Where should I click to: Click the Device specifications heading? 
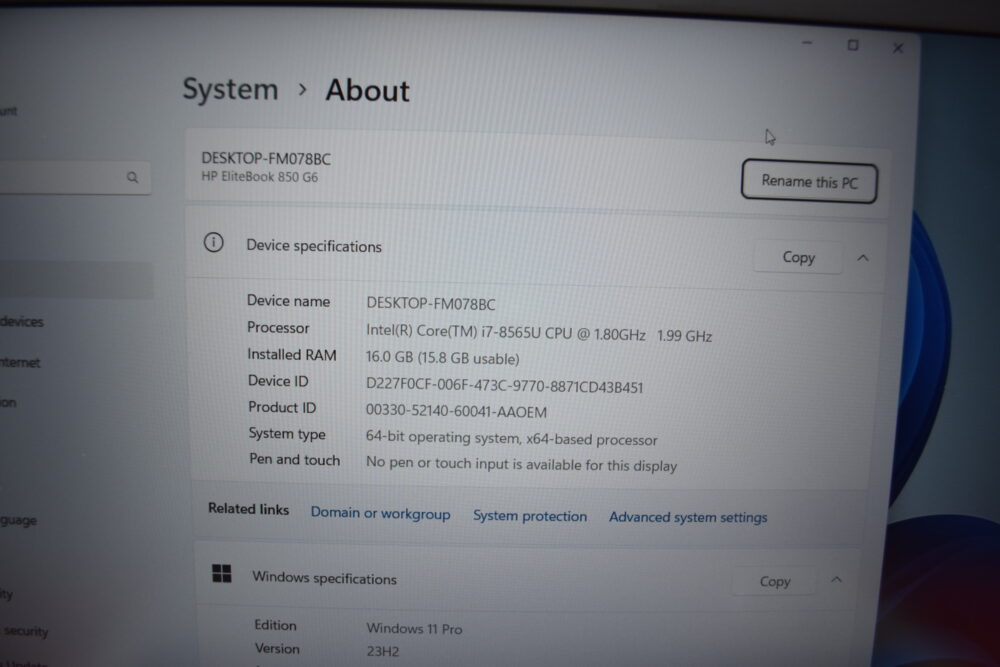314,246
